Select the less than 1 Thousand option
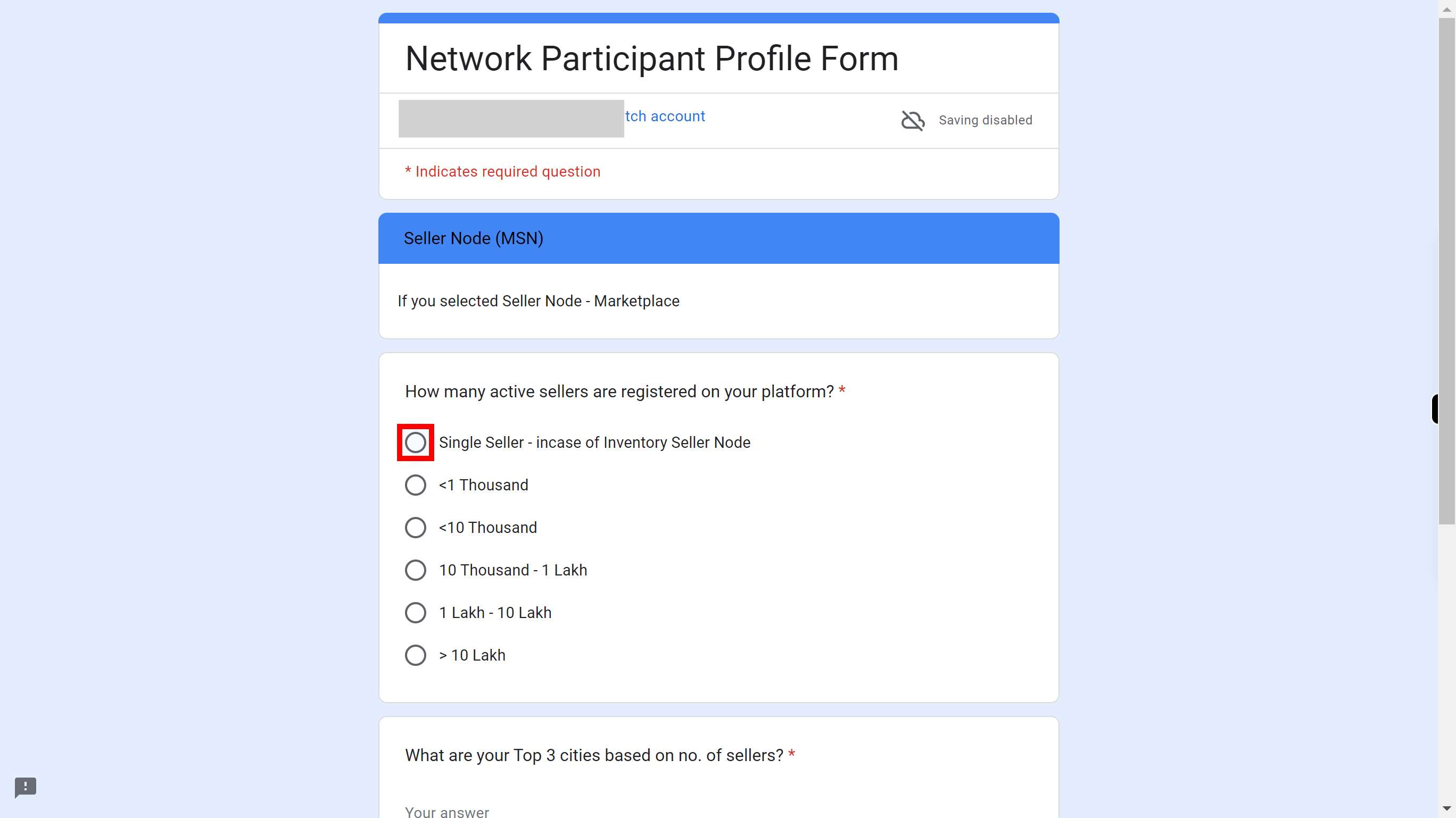Screen dimensions: 1456x818 coord(415,485)
